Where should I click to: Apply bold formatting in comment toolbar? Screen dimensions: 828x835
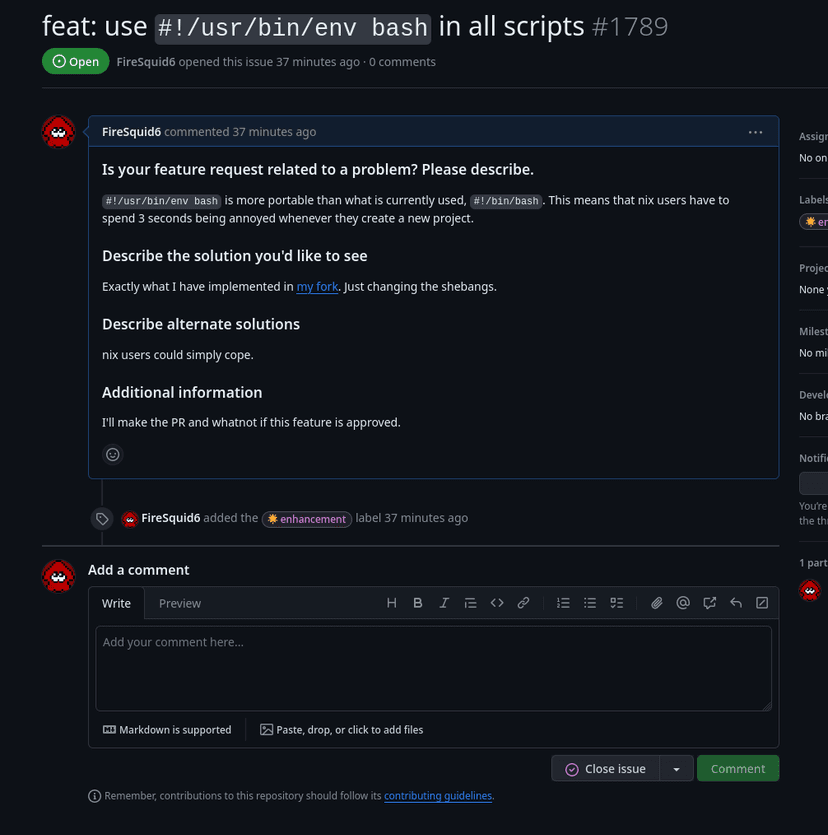coord(417,603)
